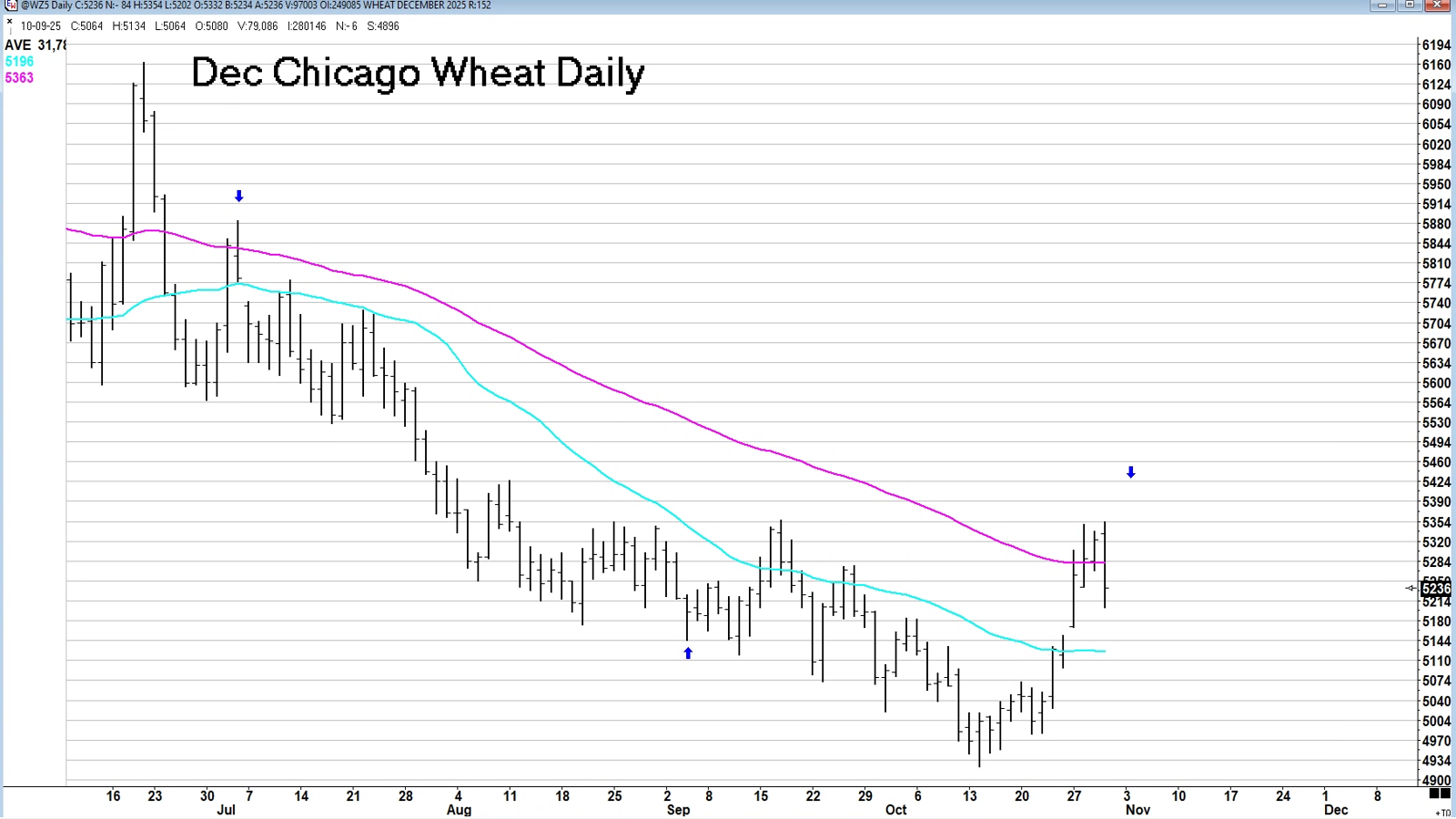1456x819 pixels.
Task: Click the magenta average value 5363
Action: click(x=19, y=78)
